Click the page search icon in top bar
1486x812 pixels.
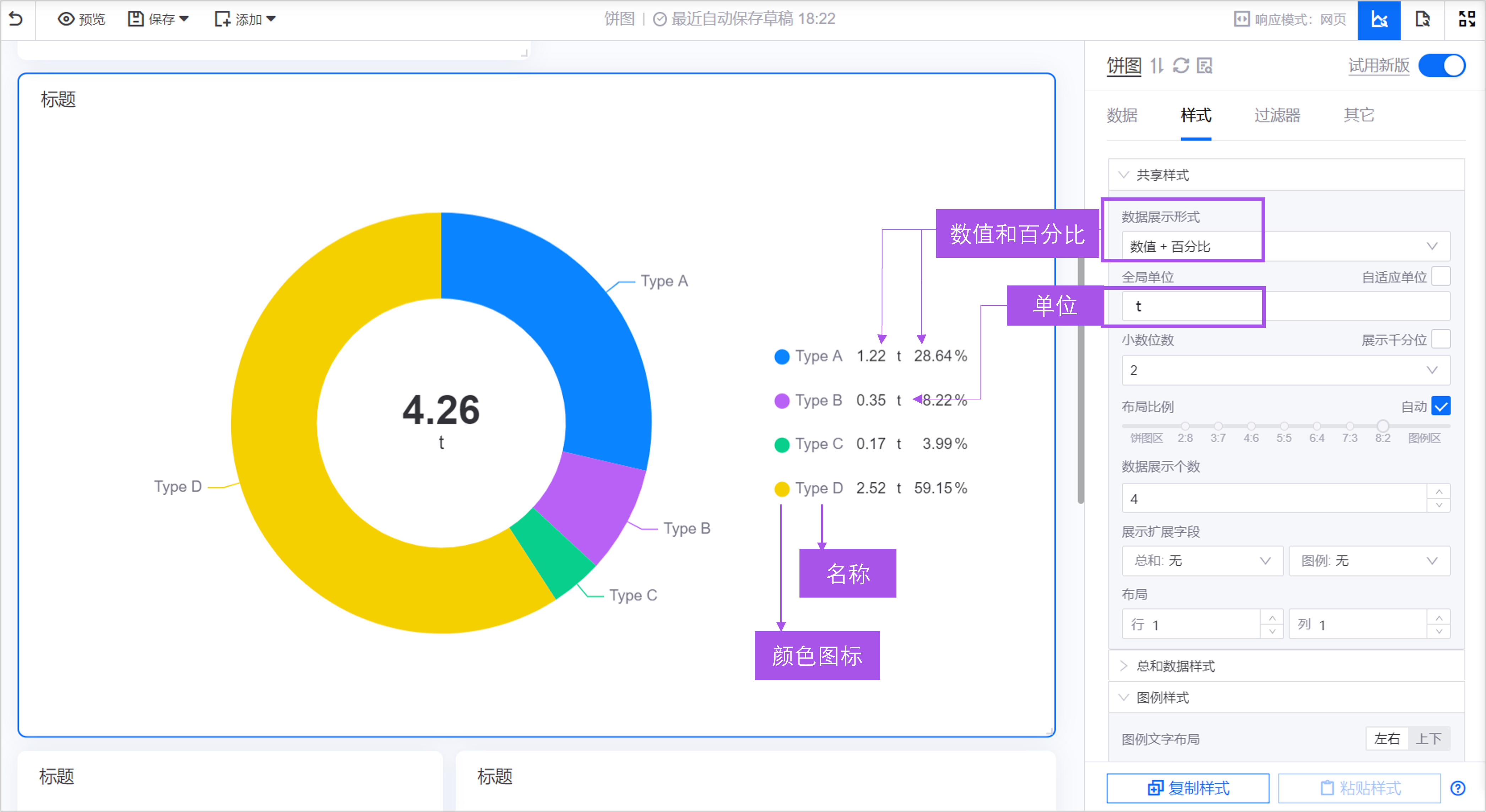pos(1422,19)
